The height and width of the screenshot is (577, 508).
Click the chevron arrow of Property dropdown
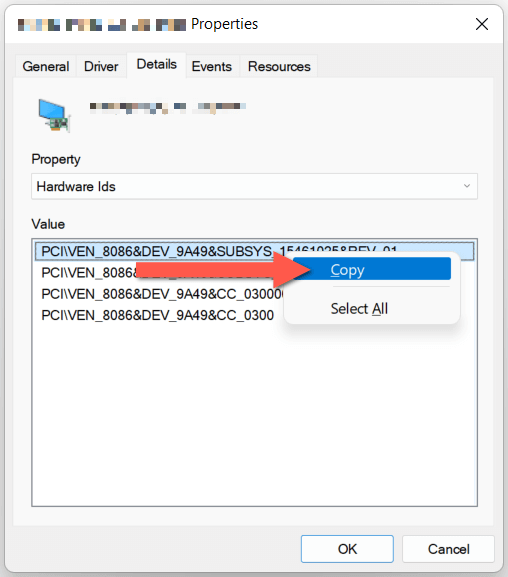[x=467, y=186]
